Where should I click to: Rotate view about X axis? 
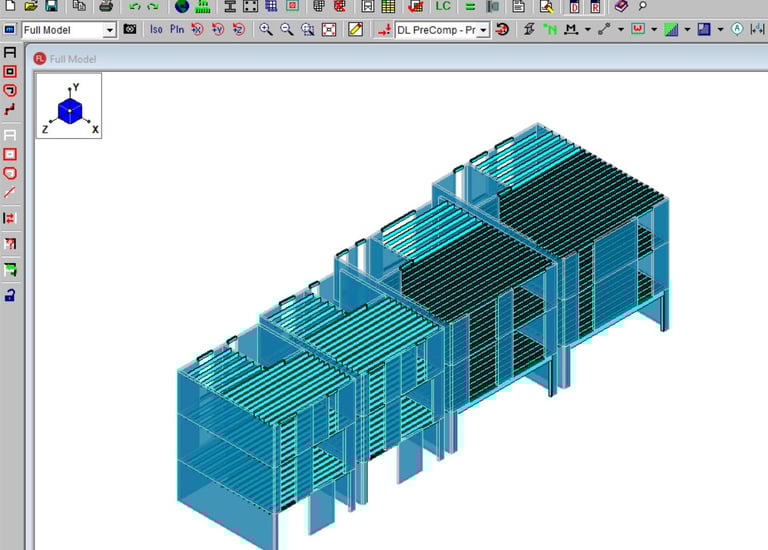click(197, 29)
